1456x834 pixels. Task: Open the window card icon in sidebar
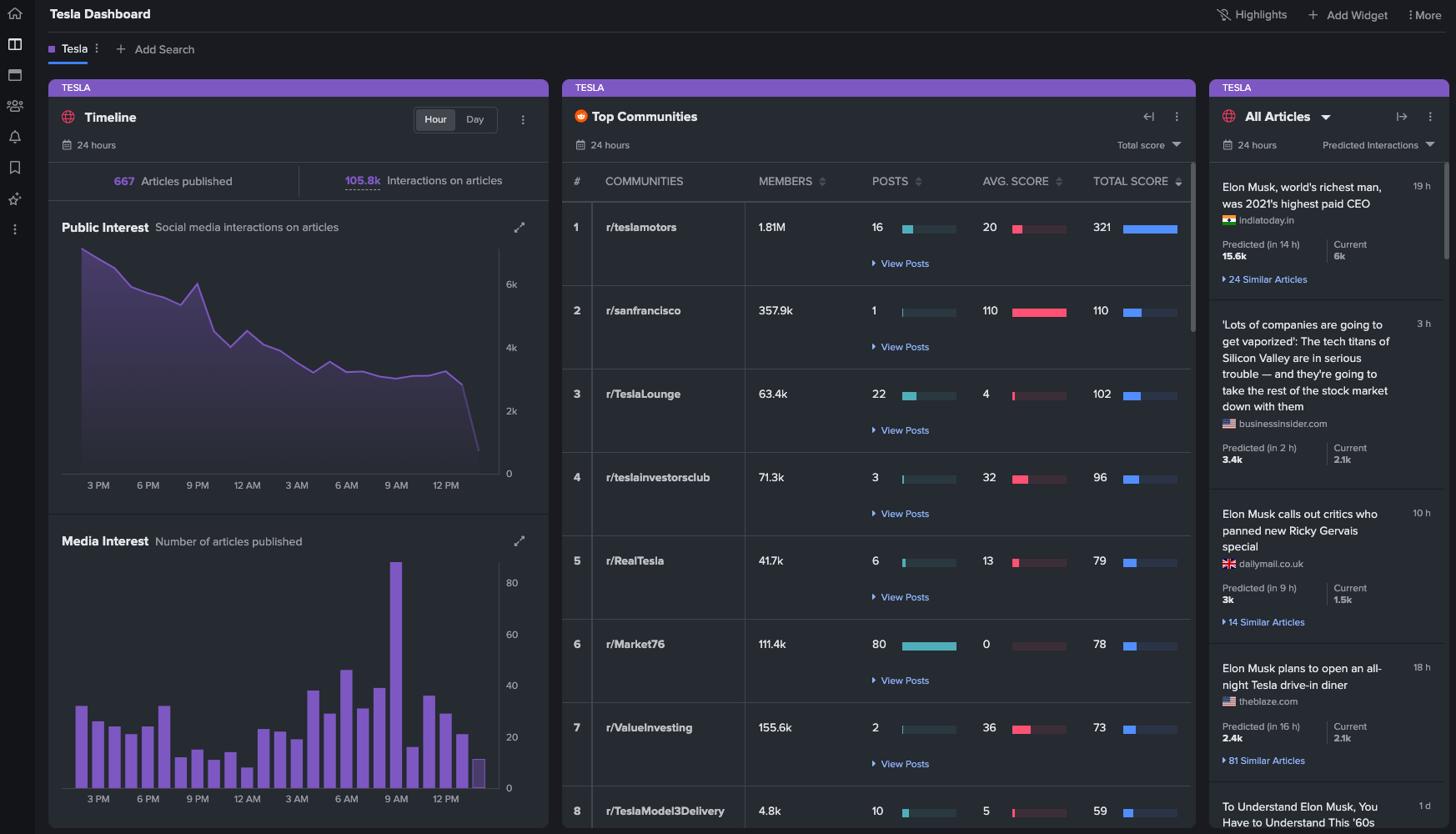click(15, 75)
